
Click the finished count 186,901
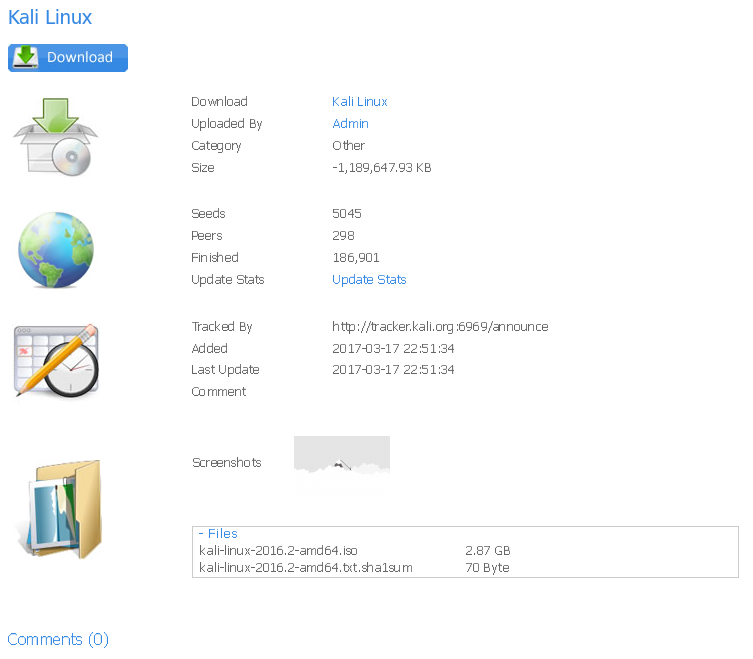coord(356,258)
